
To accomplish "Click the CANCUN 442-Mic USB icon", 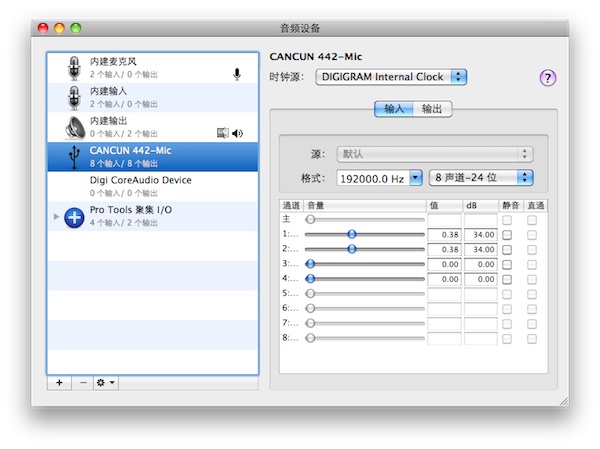I will pyautogui.click(x=73, y=156).
